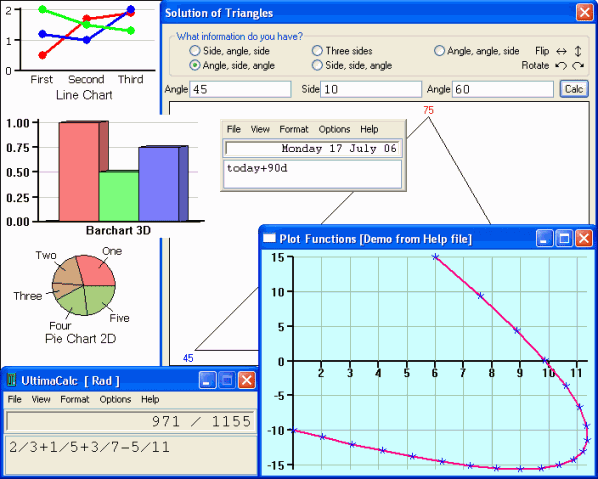Click the Calc button
This screenshot has width=598, height=479.
point(574,89)
